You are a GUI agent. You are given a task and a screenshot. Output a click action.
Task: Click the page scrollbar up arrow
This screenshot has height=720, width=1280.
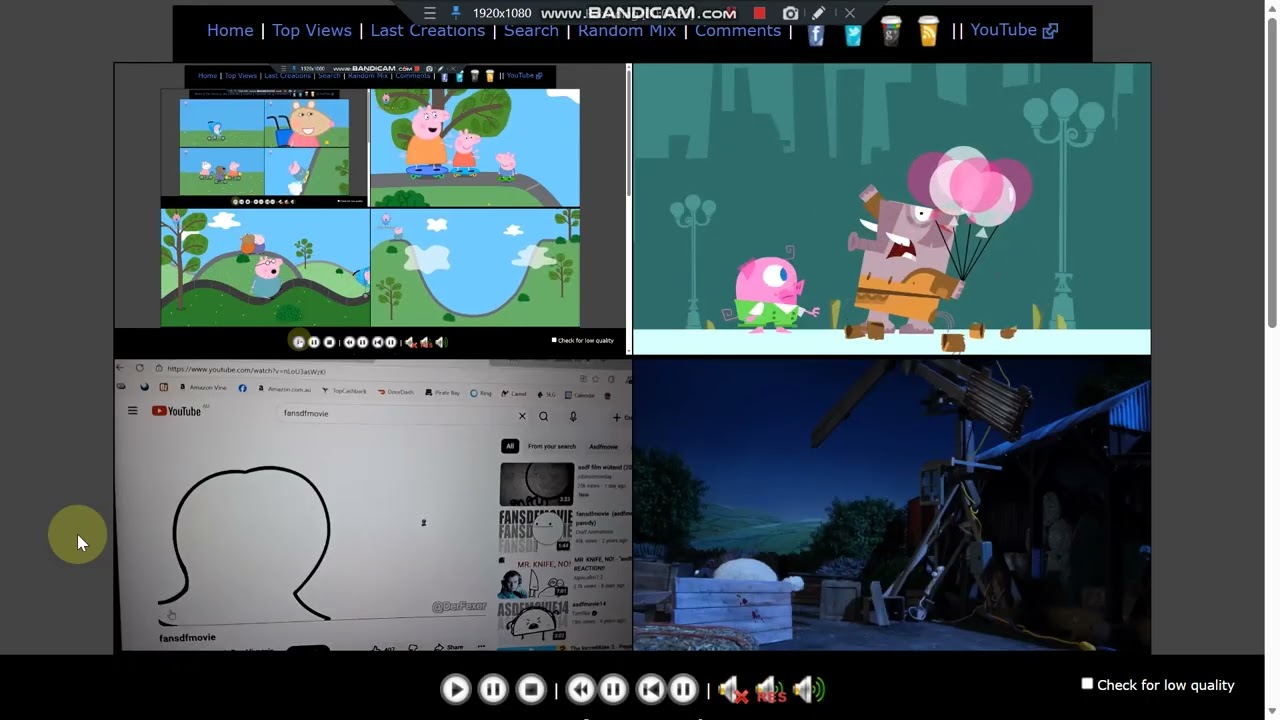(x=1272, y=8)
